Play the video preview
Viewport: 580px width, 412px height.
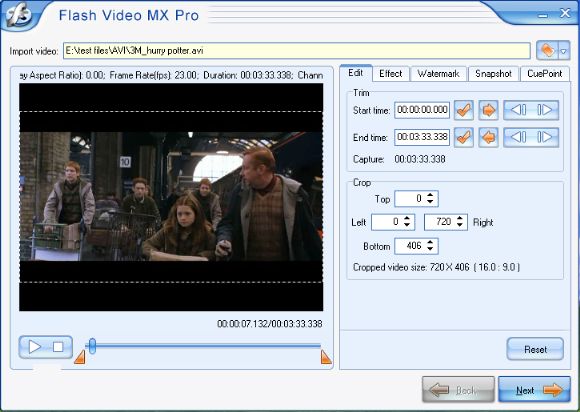tap(34, 347)
